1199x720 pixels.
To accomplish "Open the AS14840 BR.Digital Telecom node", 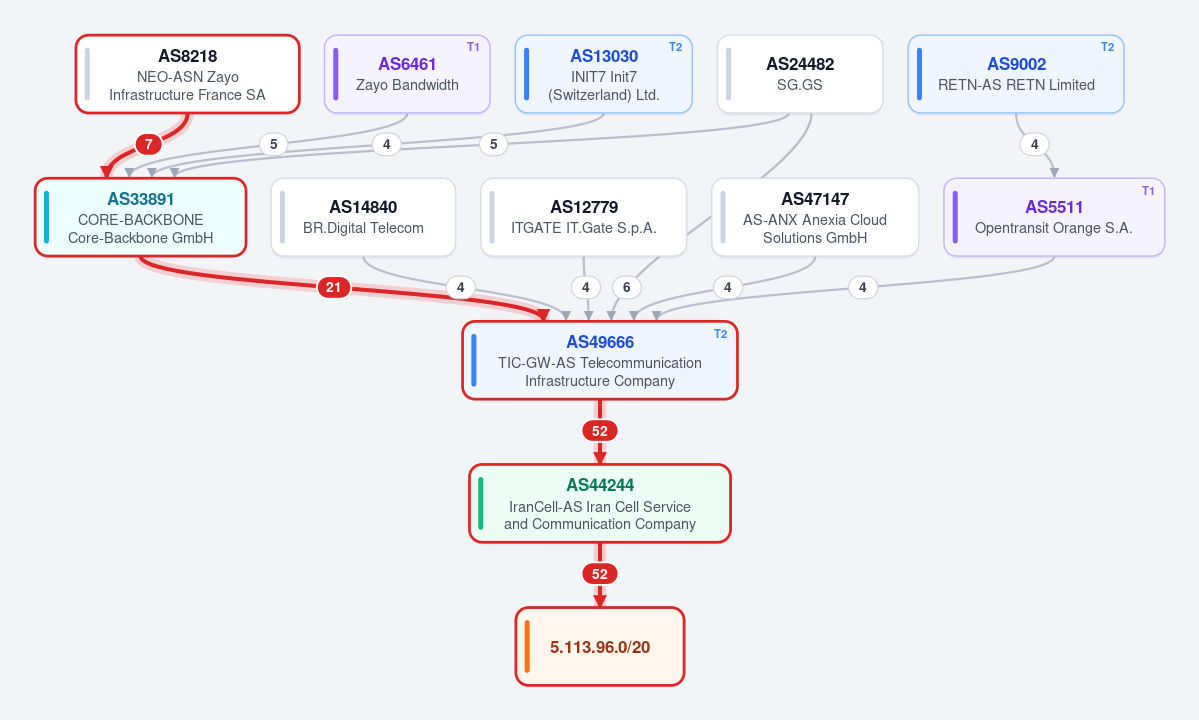I will 363,217.
